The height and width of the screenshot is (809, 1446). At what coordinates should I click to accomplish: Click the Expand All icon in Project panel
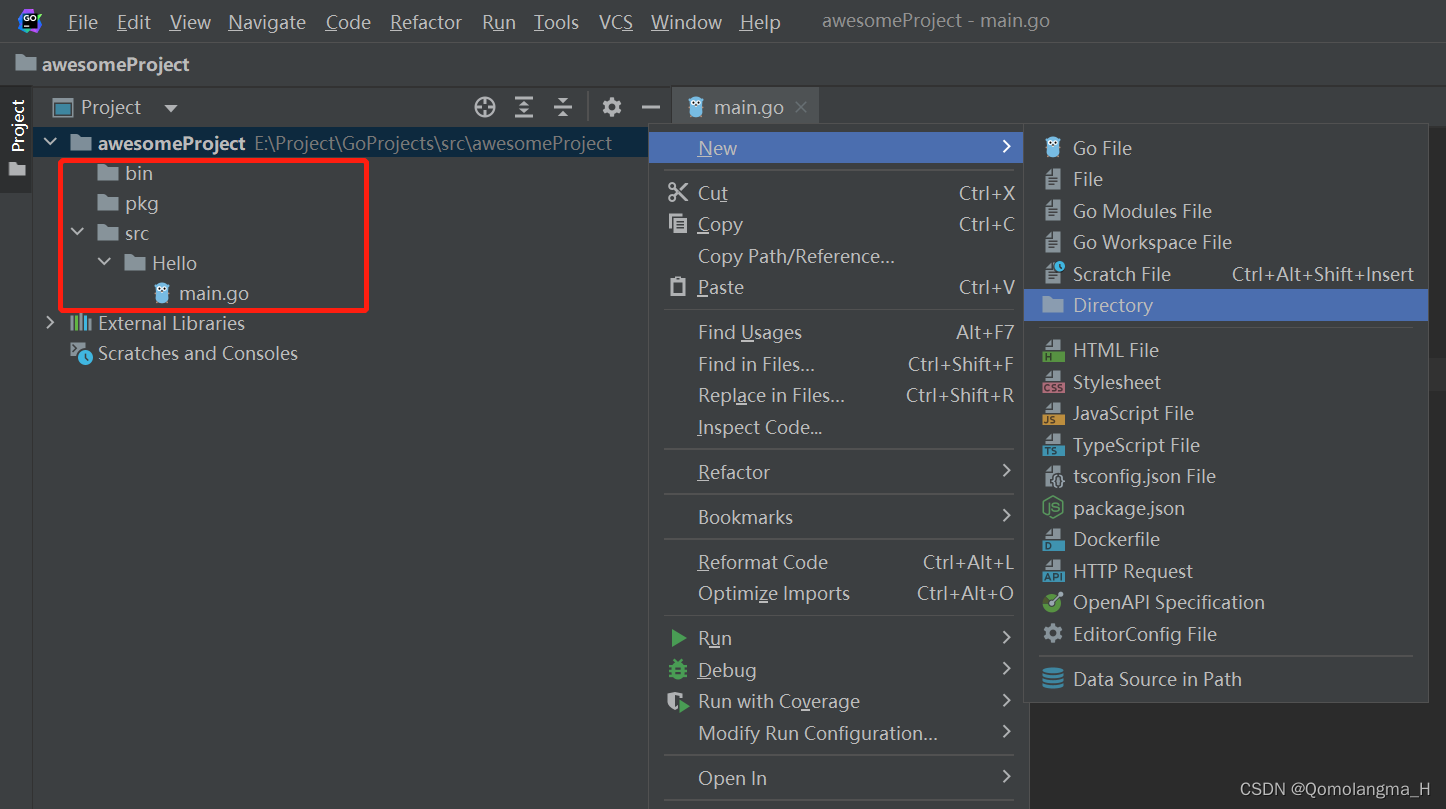point(524,107)
